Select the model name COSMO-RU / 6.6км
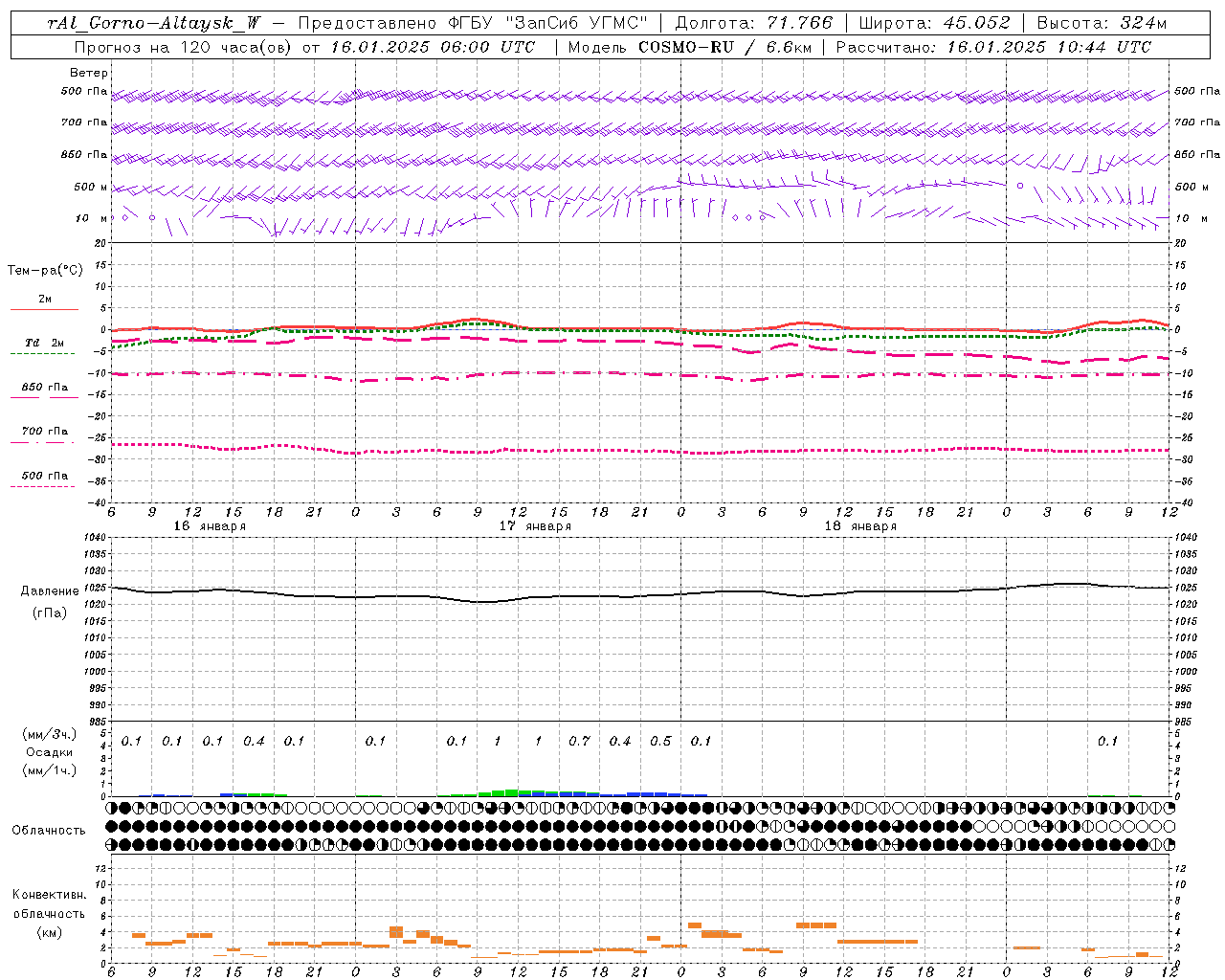The image size is (1225, 980). coord(724,47)
